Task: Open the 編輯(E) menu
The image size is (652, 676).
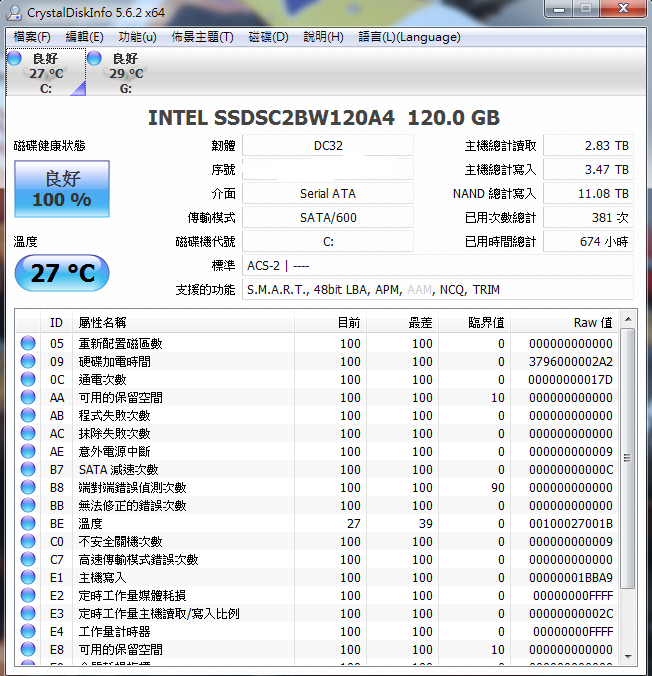Action: pyautogui.click(x=84, y=37)
